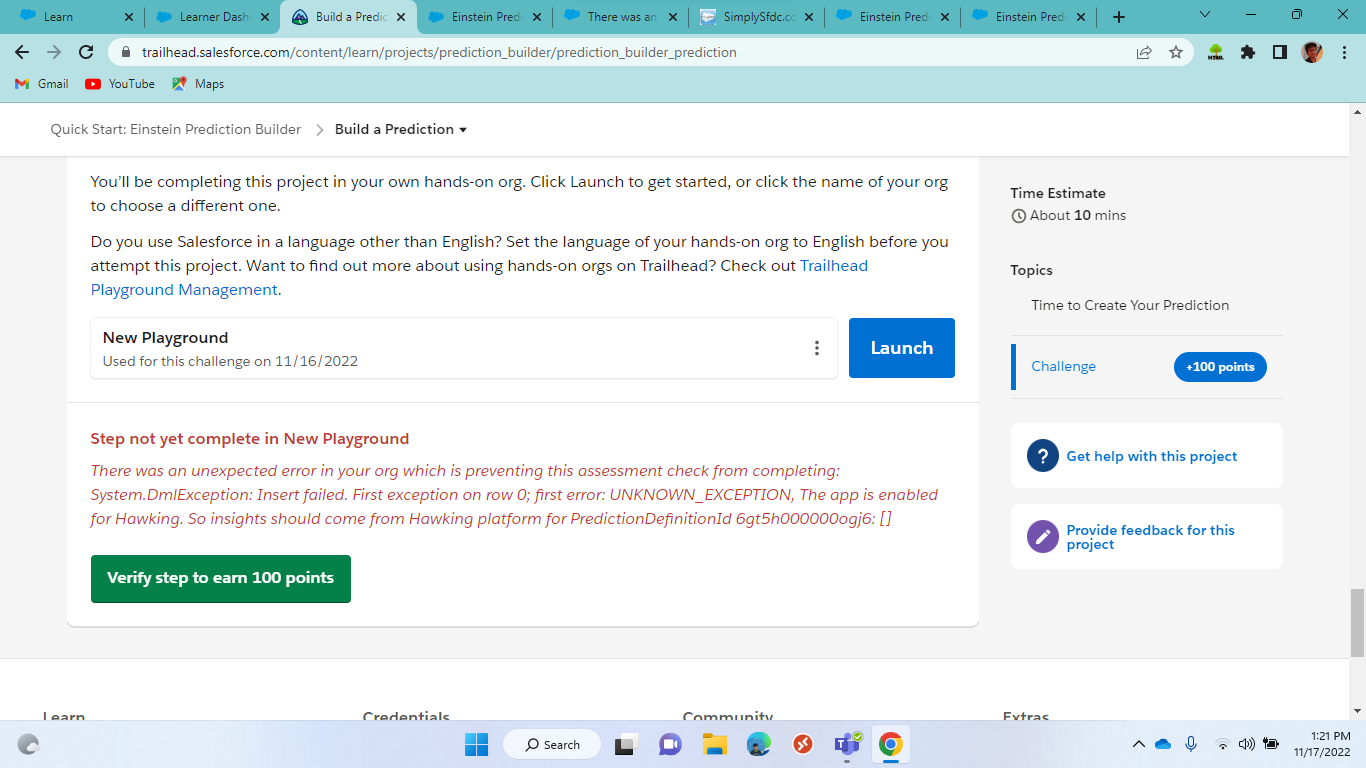
Task: Reload the current page
Action: 86,52
